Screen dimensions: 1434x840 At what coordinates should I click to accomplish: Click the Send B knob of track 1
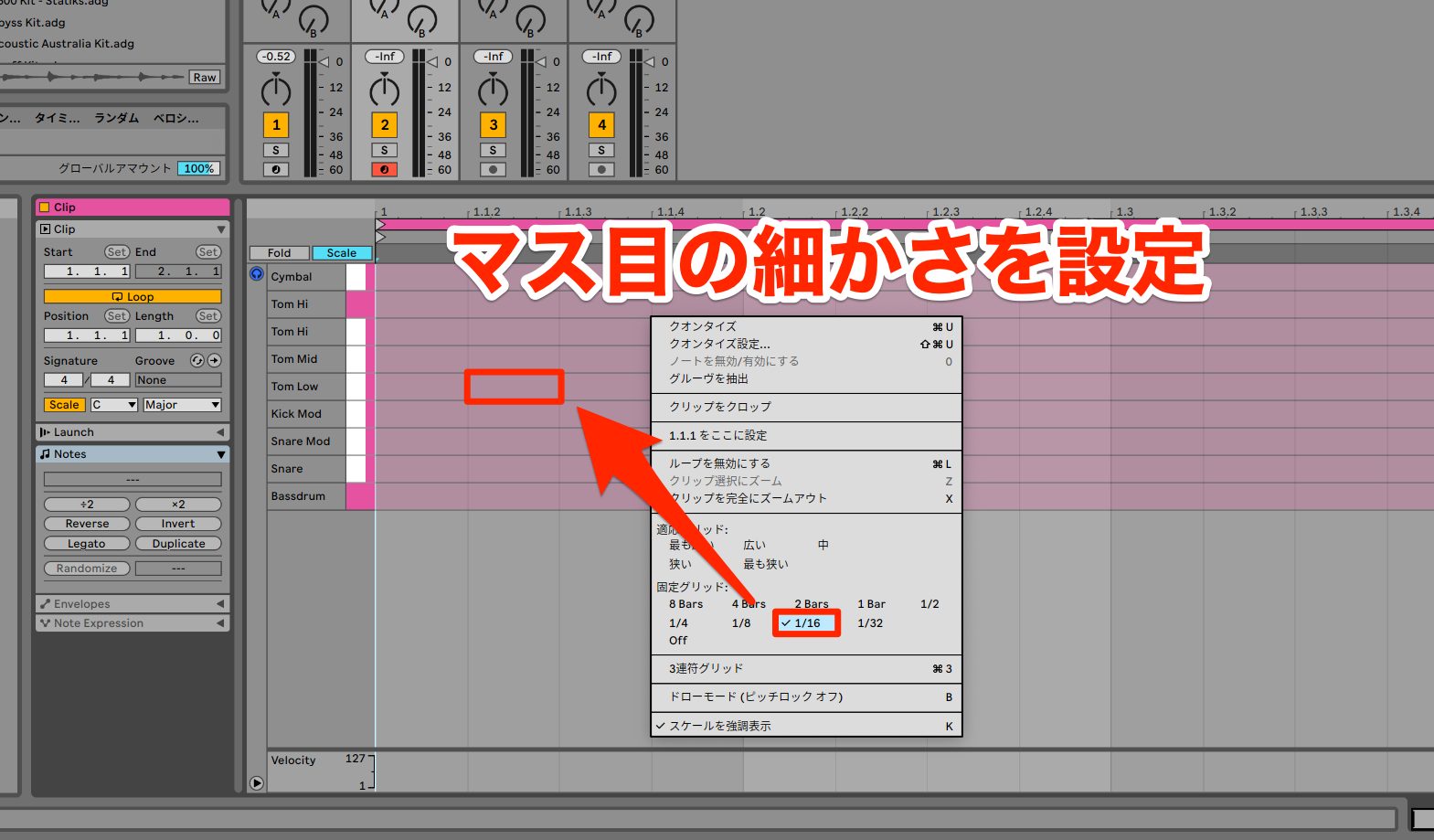point(313,18)
